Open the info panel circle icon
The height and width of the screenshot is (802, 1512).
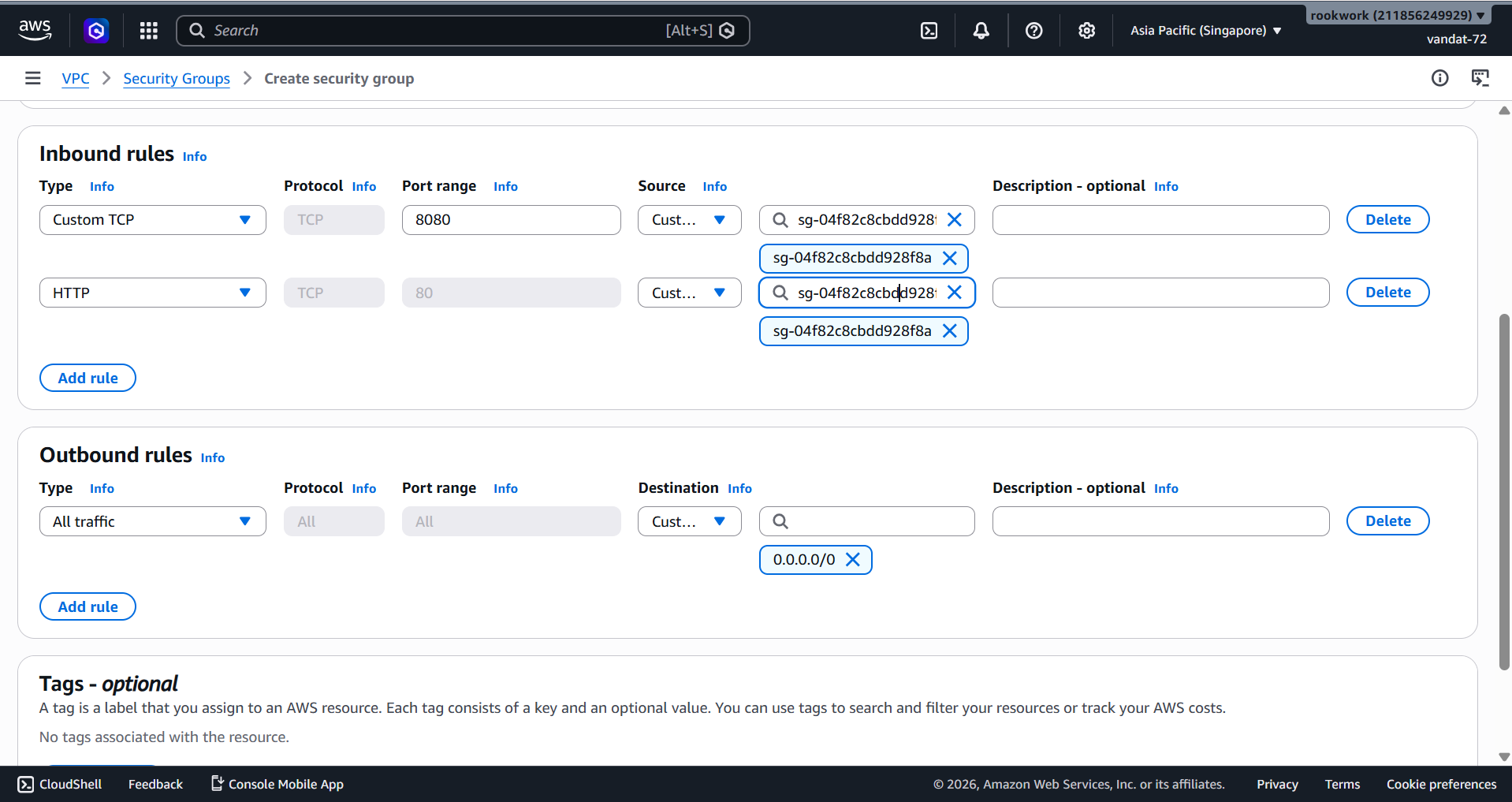coord(1440,78)
